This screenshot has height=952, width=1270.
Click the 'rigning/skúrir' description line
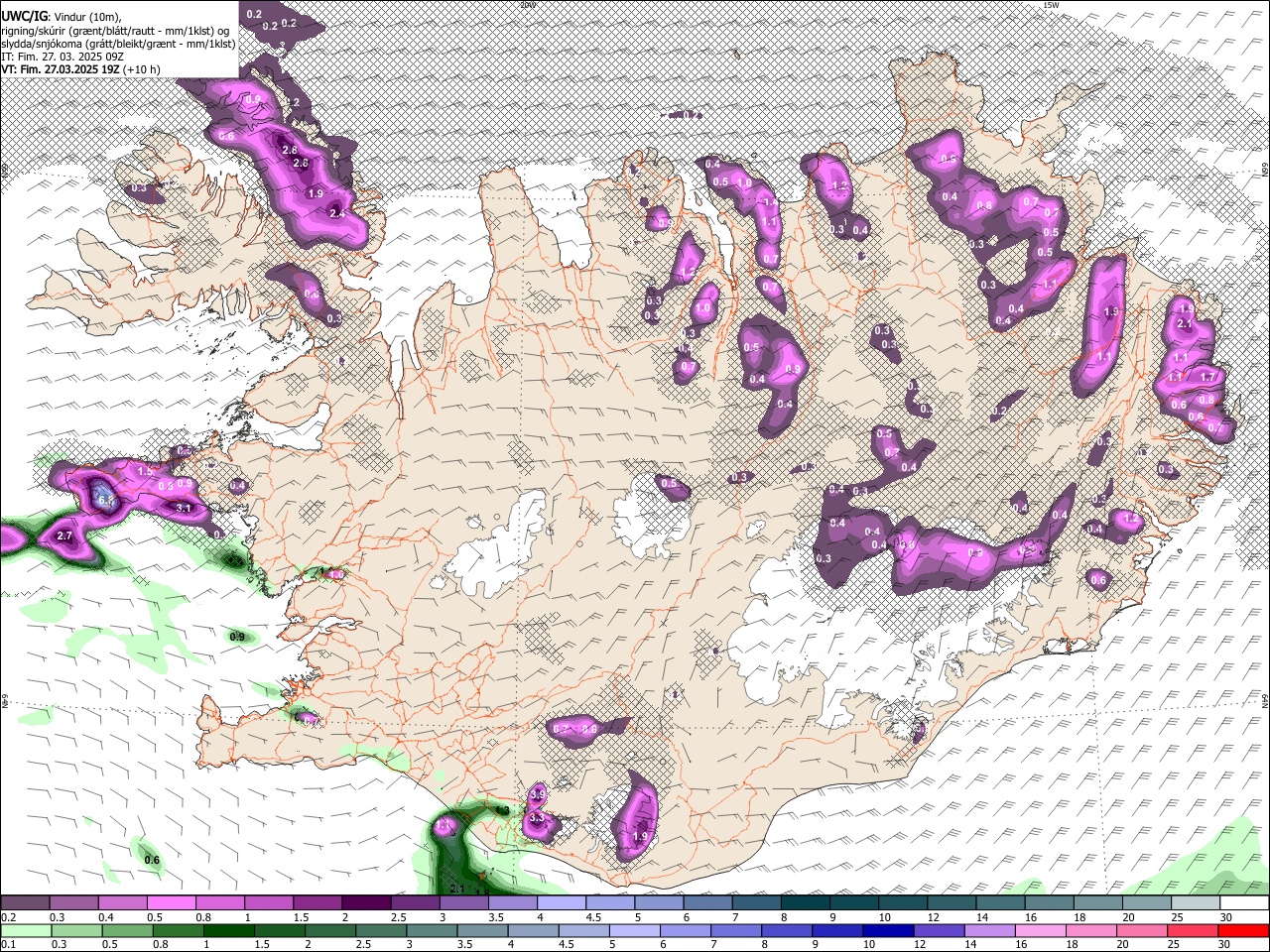(x=115, y=31)
